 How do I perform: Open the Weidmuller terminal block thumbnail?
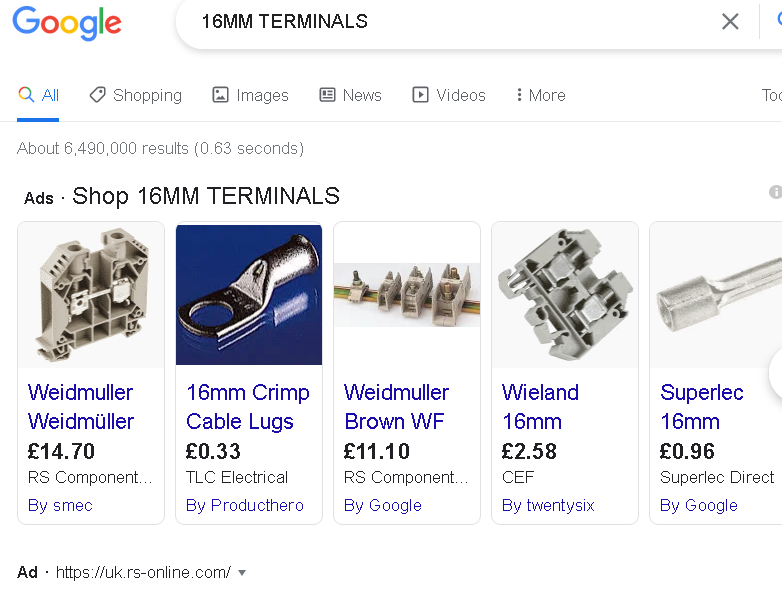(x=91, y=295)
